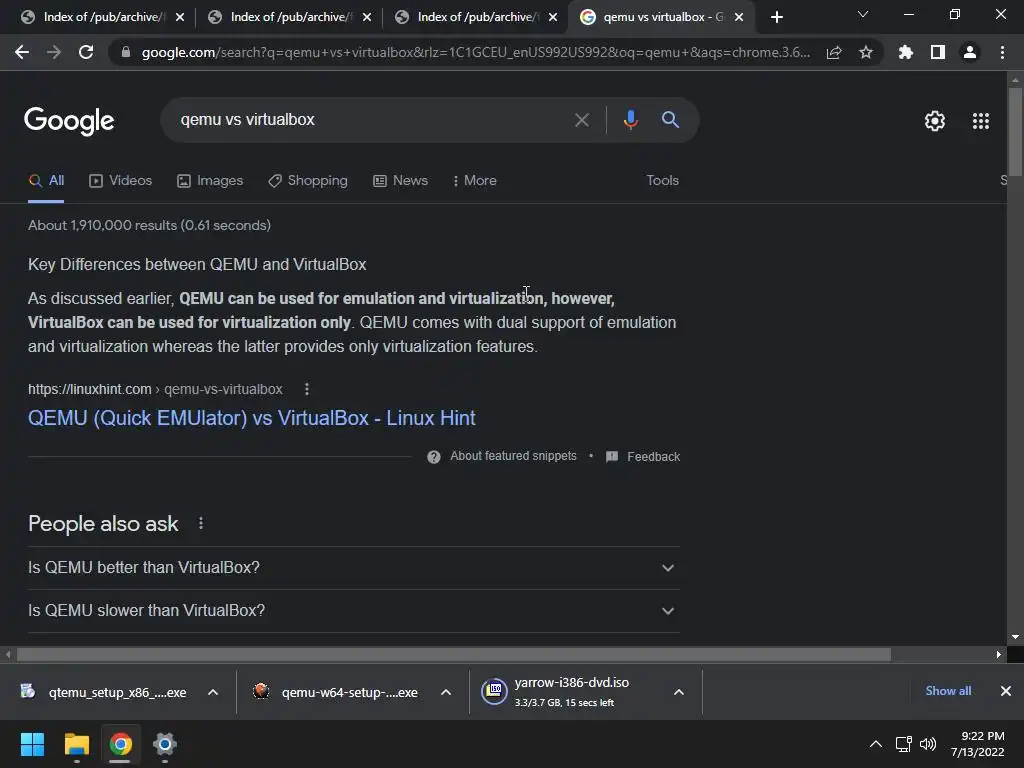Select the Shopping search filter
Screen dimensions: 1024x768
[308, 181]
